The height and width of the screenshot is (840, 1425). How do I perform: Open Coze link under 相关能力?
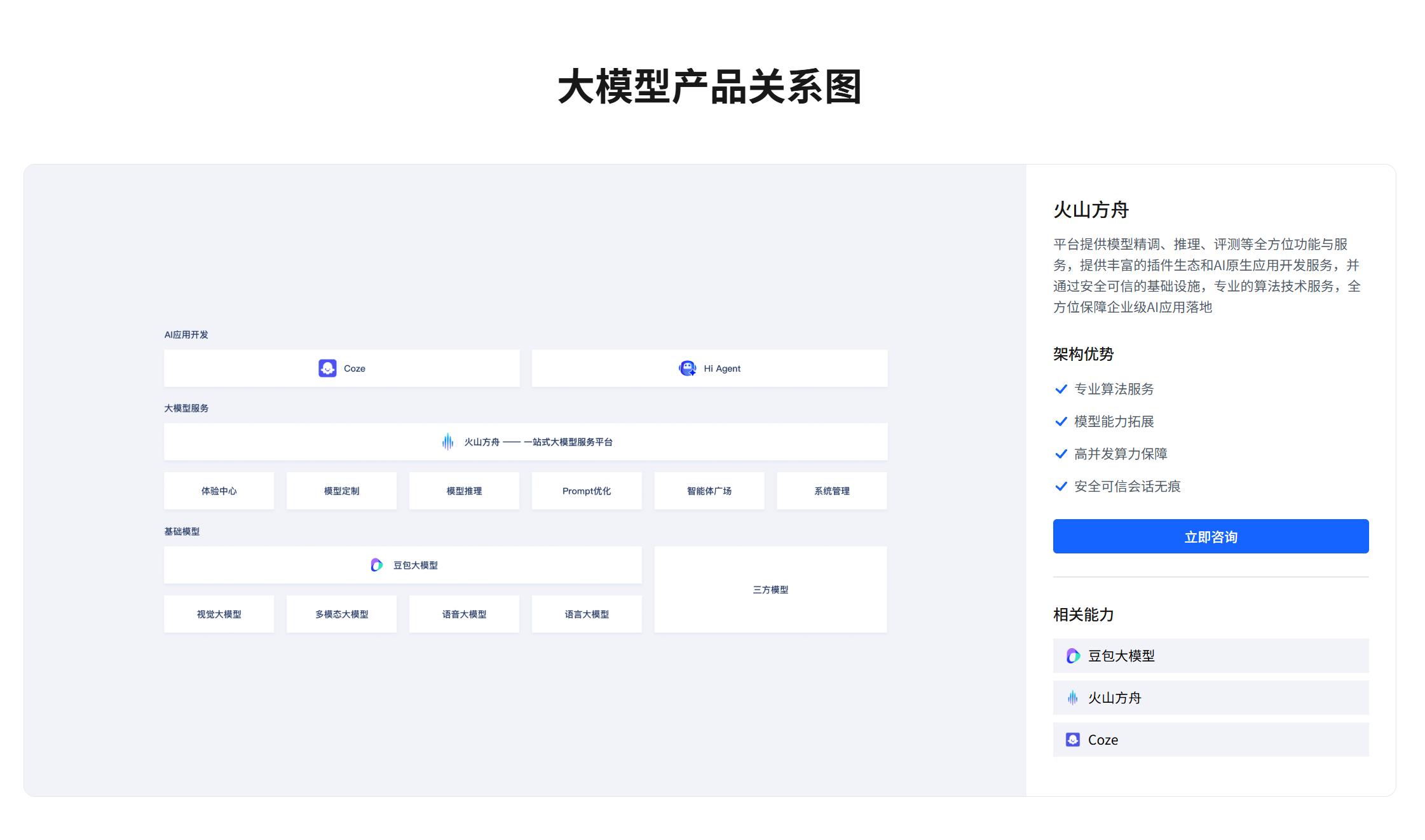[1211, 740]
